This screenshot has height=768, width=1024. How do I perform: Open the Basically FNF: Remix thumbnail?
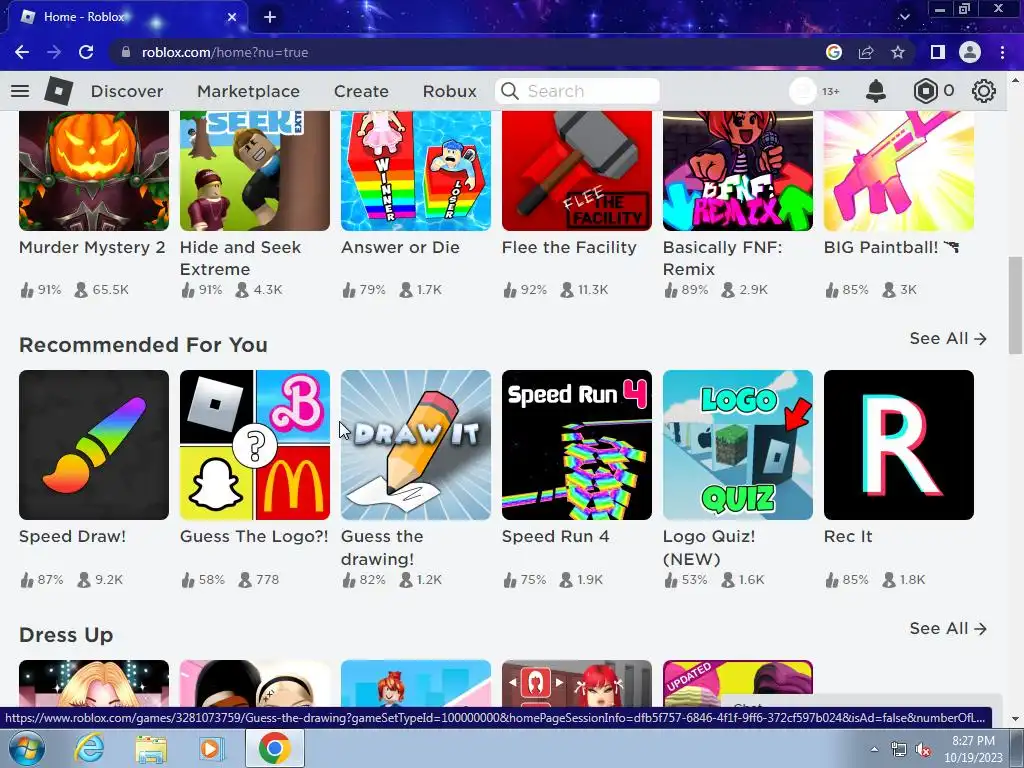[x=738, y=170]
